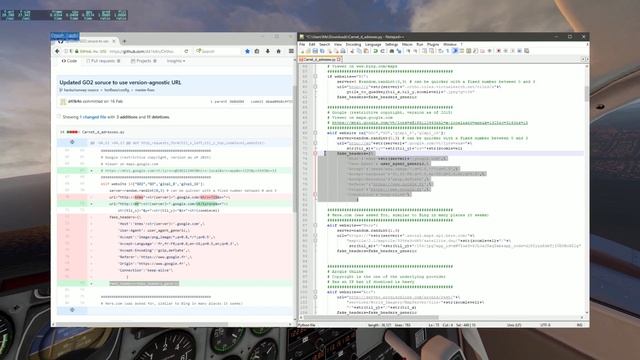Click the Print icon in Notepad++ toolbar
The height and width of the screenshot is (360, 640).
(343, 51)
